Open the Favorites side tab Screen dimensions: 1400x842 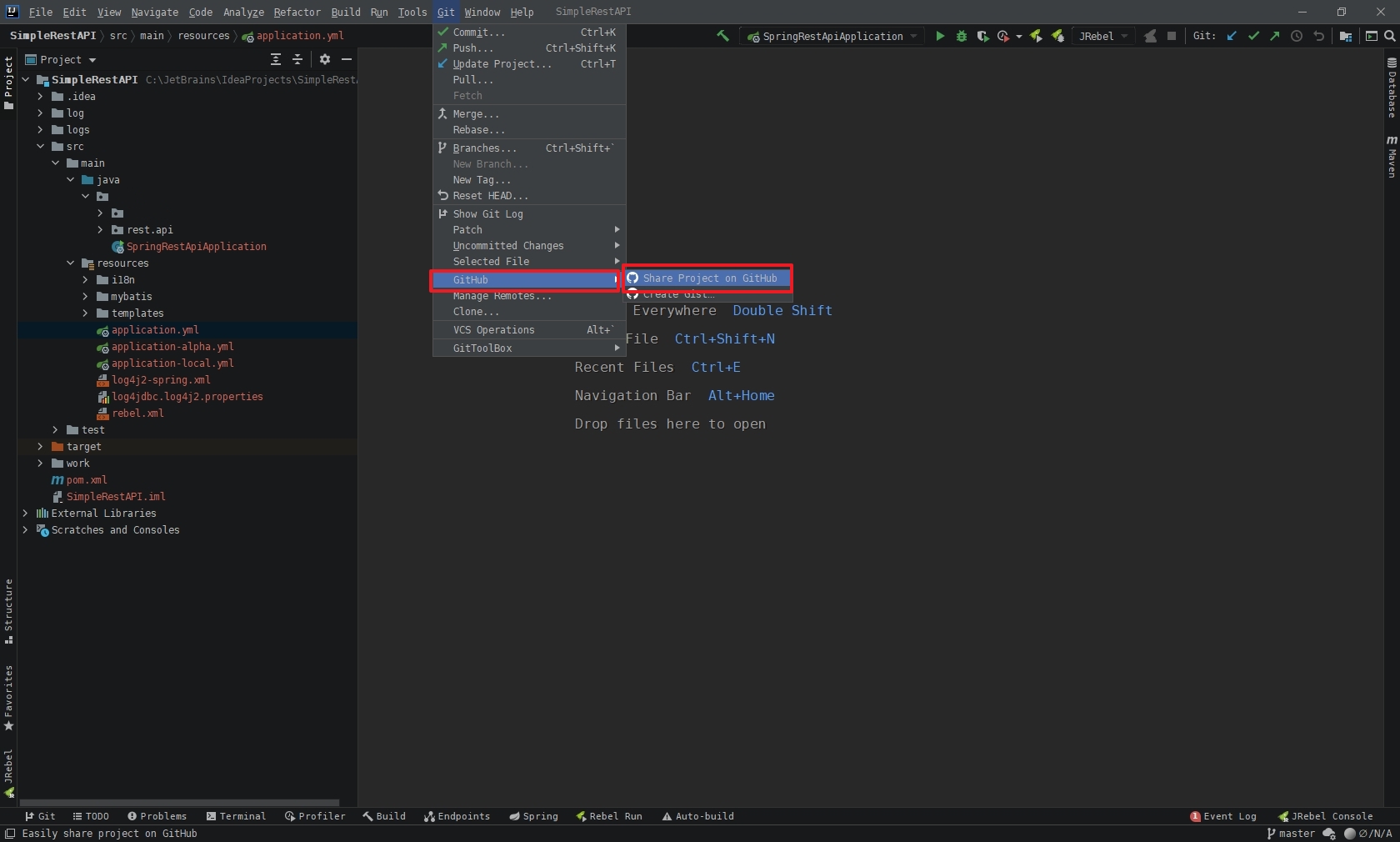8,698
